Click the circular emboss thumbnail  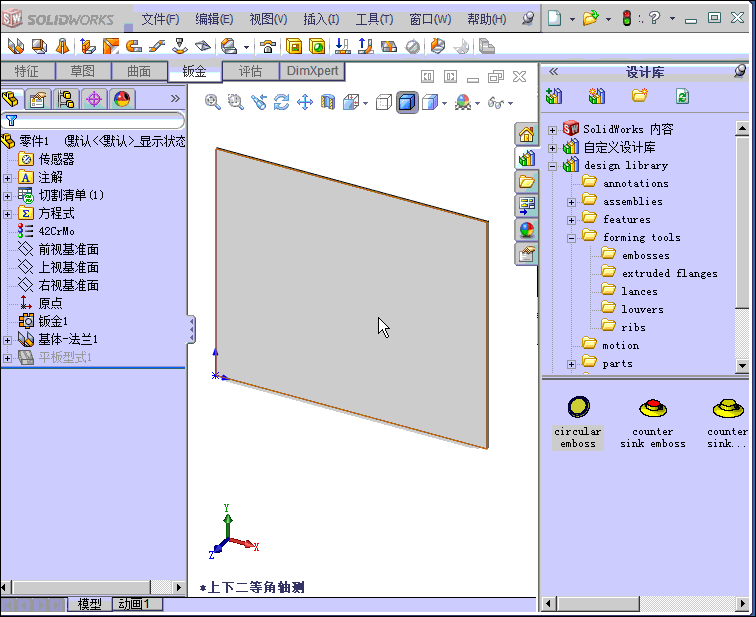pos(578,407)
